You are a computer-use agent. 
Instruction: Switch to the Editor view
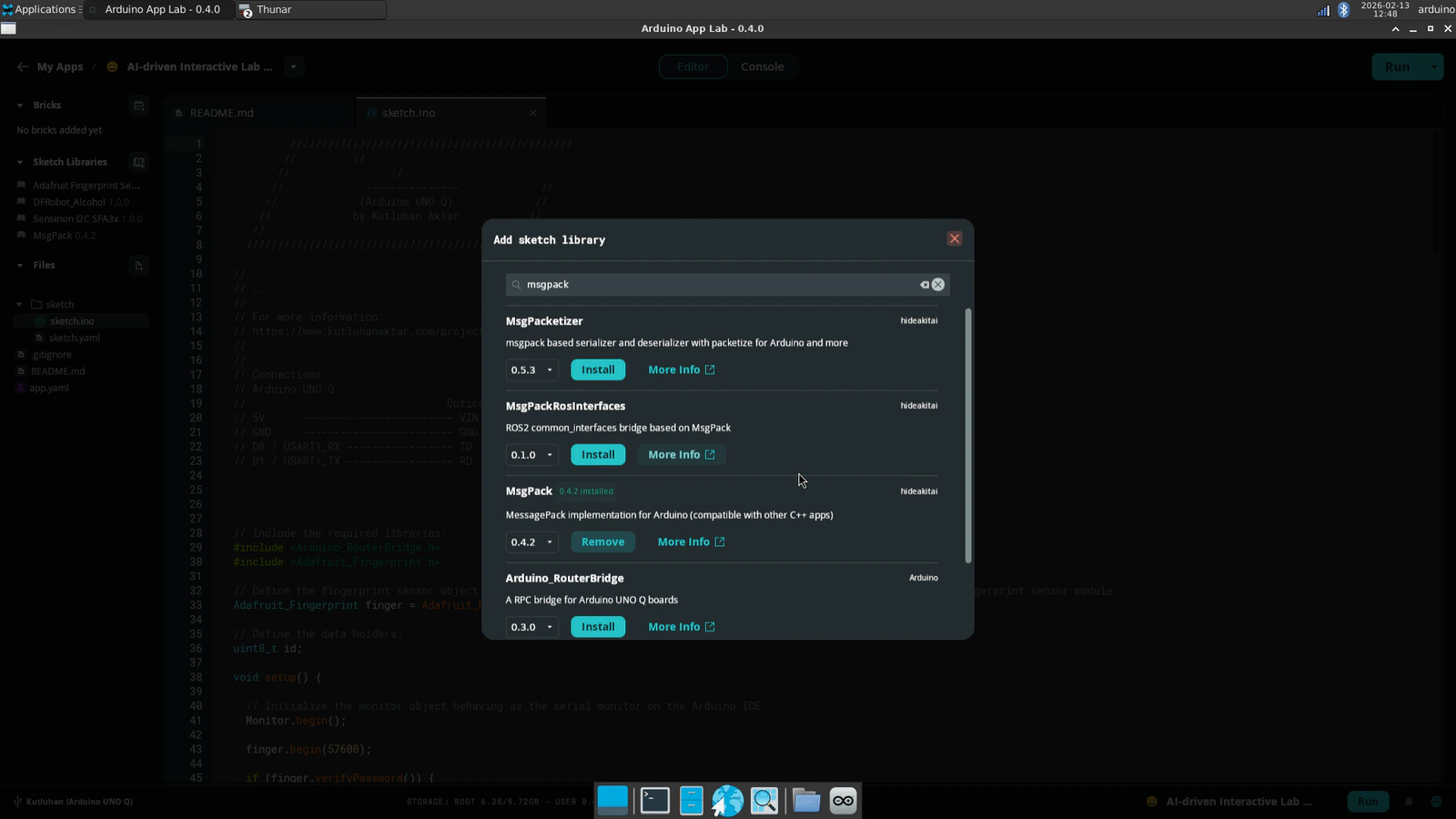tap(693, 66)
